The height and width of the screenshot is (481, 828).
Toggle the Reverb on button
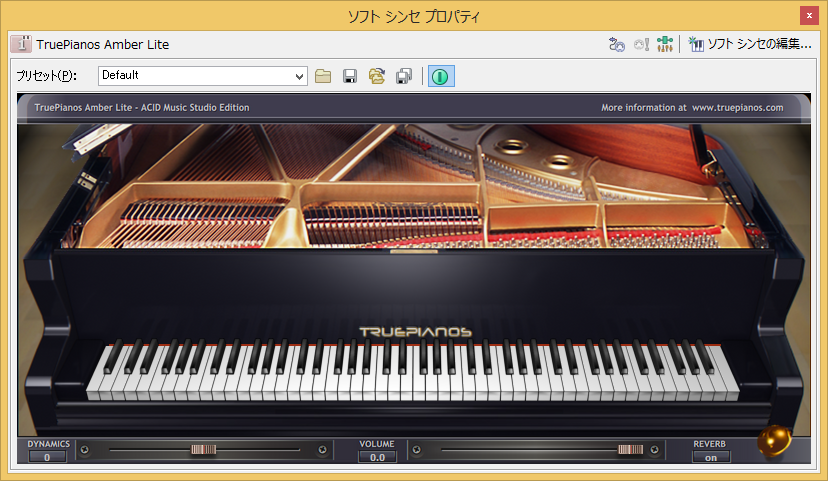[711, 457]
